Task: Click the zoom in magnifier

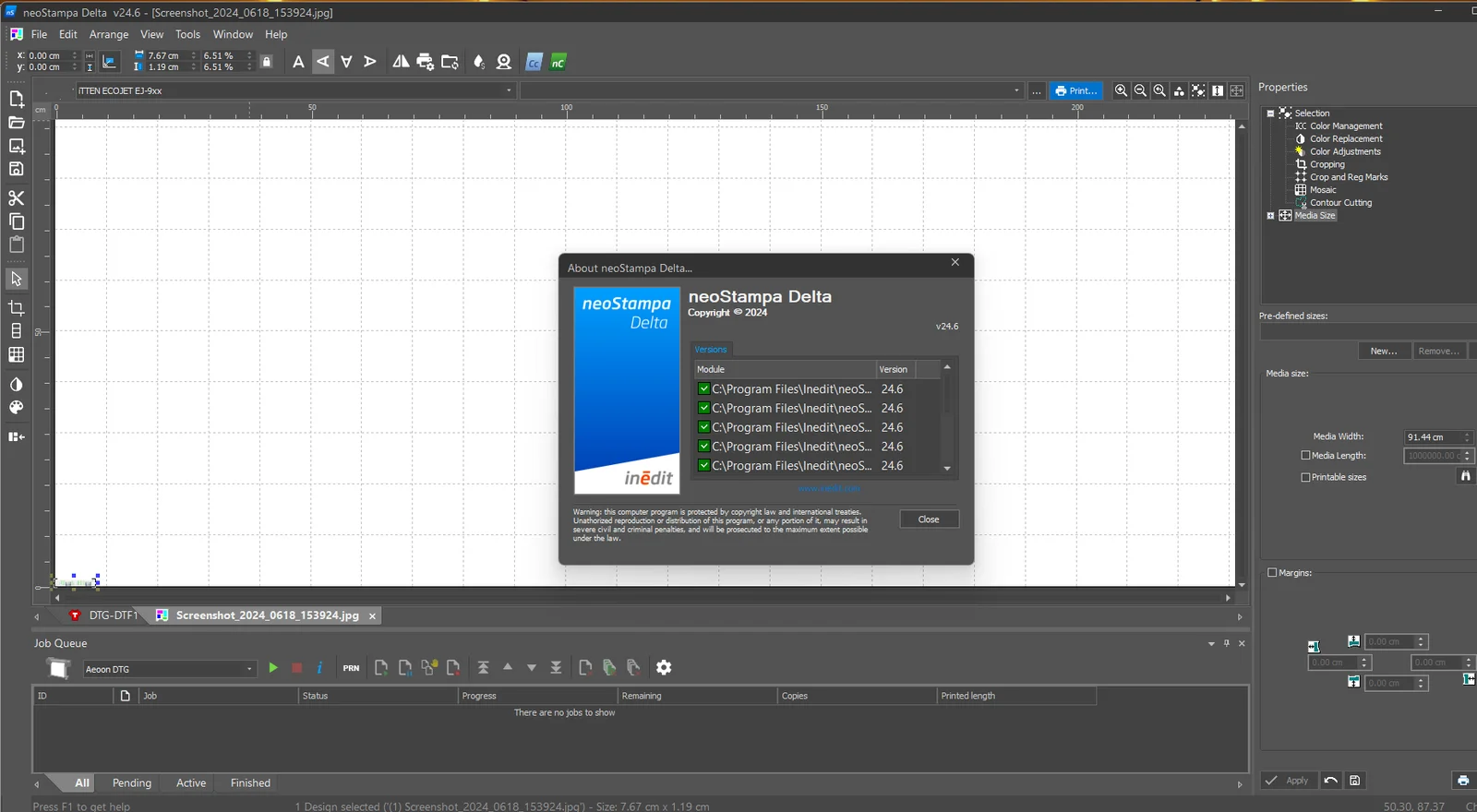Action: [1121, 90]
